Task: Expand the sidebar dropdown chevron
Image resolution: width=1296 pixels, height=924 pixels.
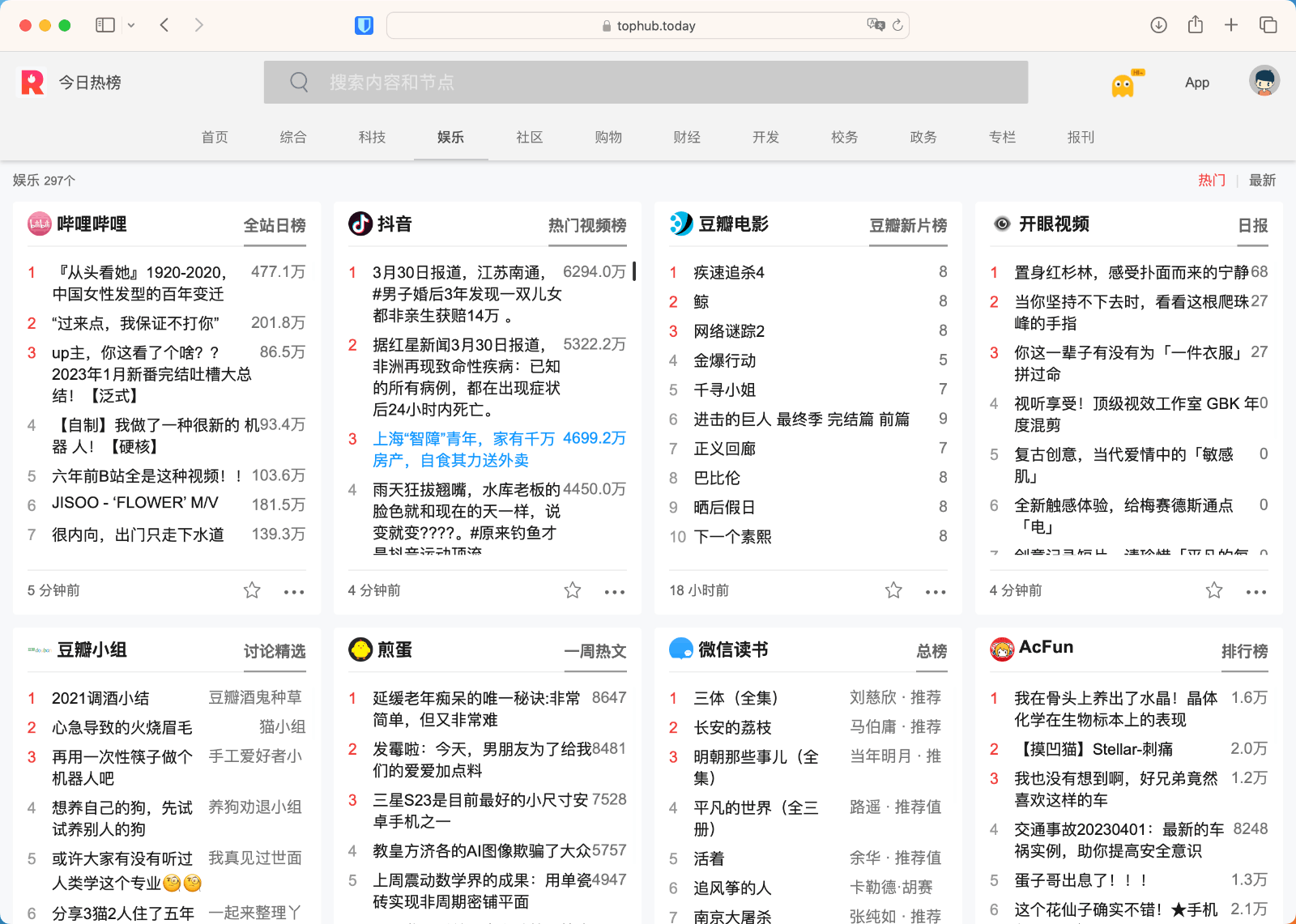Action: point(131,26)
